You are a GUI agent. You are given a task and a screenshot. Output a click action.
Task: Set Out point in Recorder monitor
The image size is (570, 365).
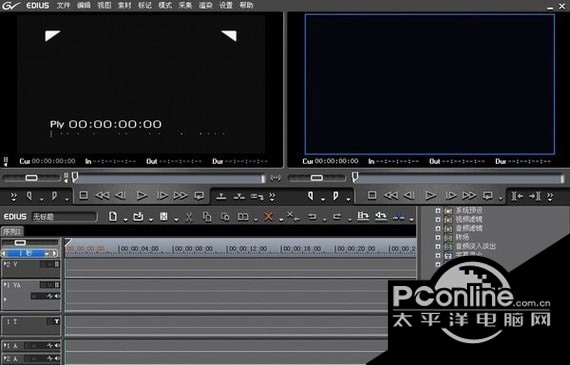(x=336, y=196)
